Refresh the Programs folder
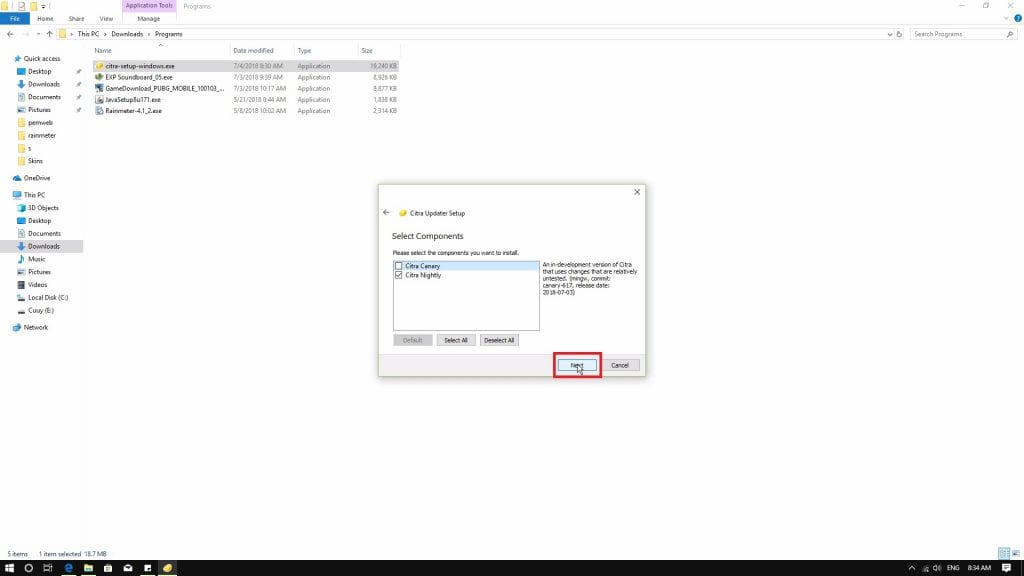This screenshot has height=576, width=1024. point(899,34)
